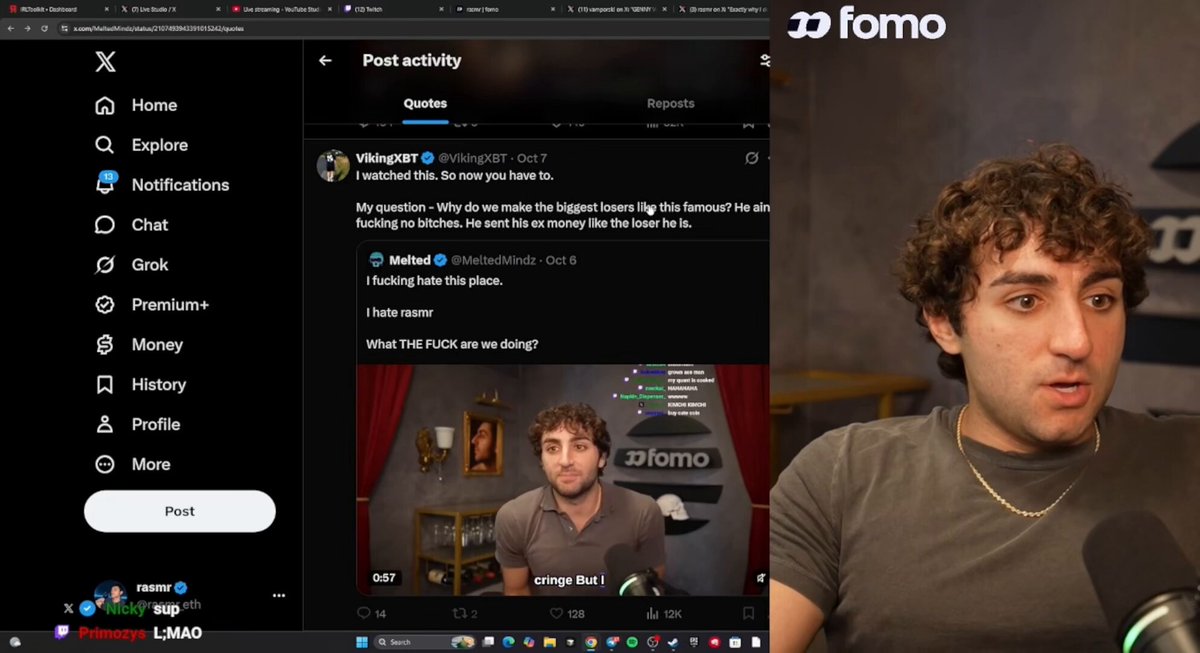Play the embedded rasmr video clip
This screenshot has height=653, width=1200.
click(x=563, y=480)
